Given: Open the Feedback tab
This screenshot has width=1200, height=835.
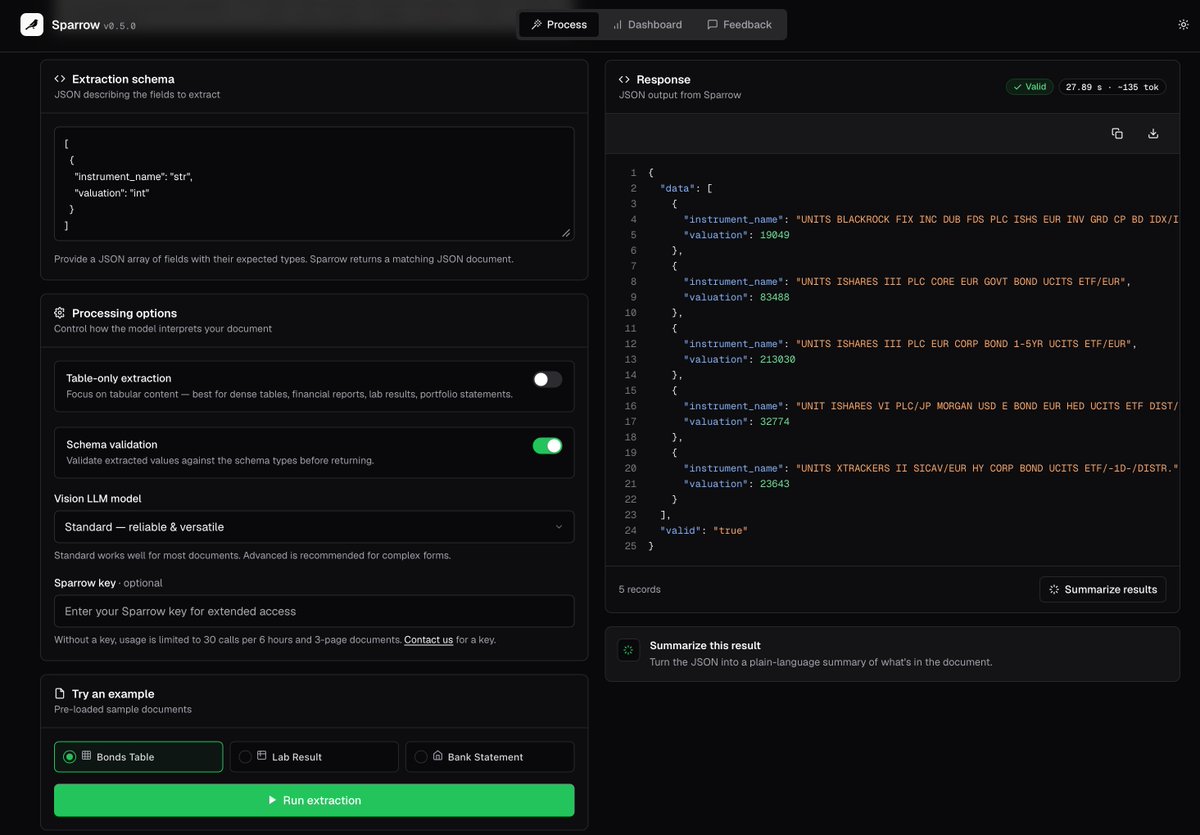Looking at the screenshot, I should coord(739,25).
